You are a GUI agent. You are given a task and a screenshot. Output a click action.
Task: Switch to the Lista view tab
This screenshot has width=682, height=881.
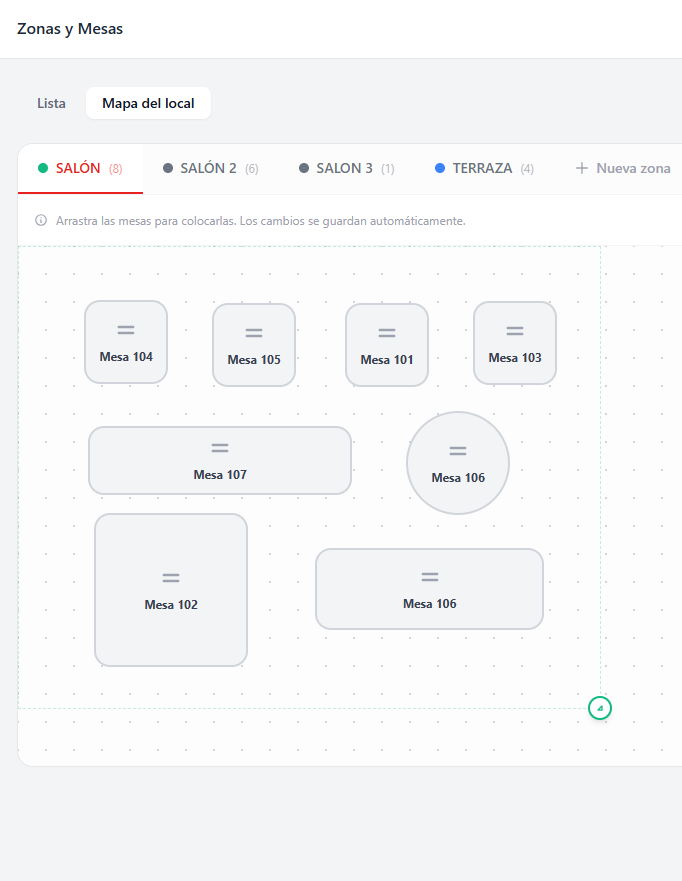(x=51, y=103)
